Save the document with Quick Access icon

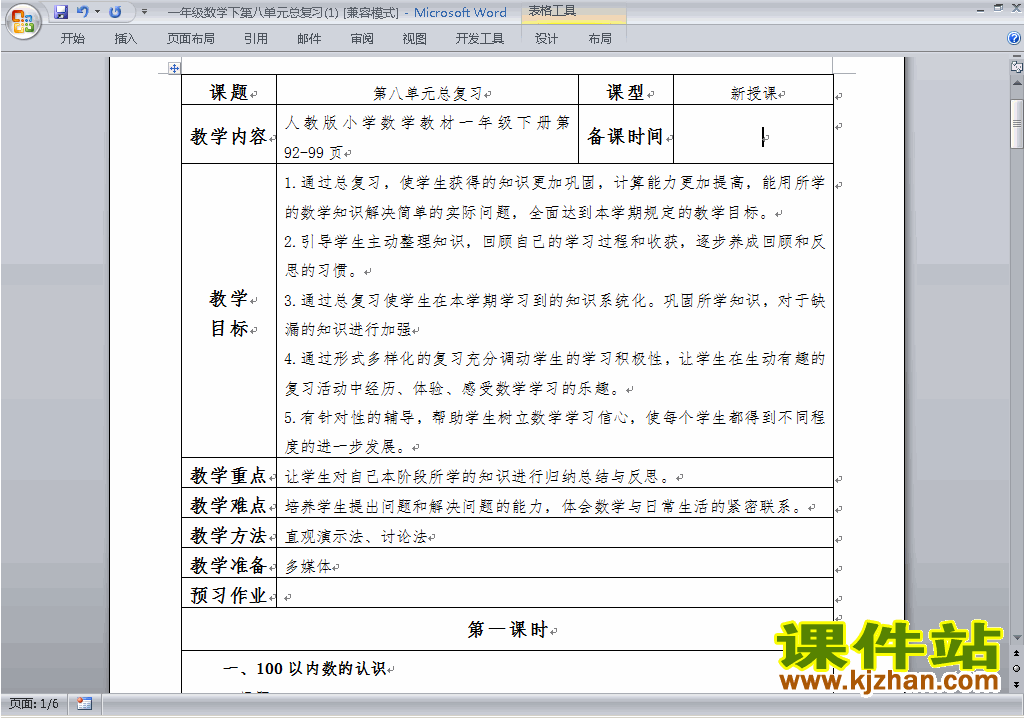(x=61, y=12)
